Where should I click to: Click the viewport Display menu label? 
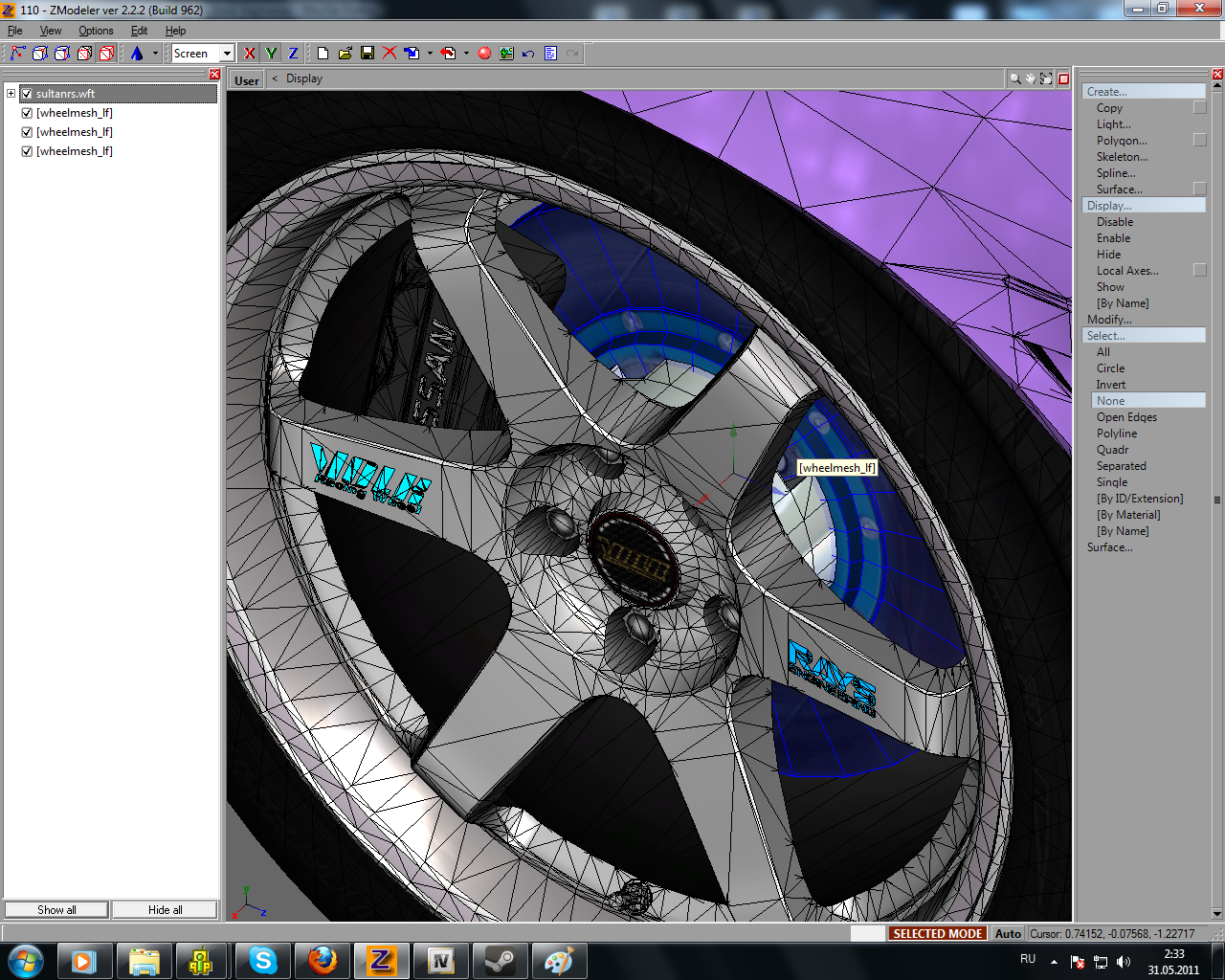point(304,78)
